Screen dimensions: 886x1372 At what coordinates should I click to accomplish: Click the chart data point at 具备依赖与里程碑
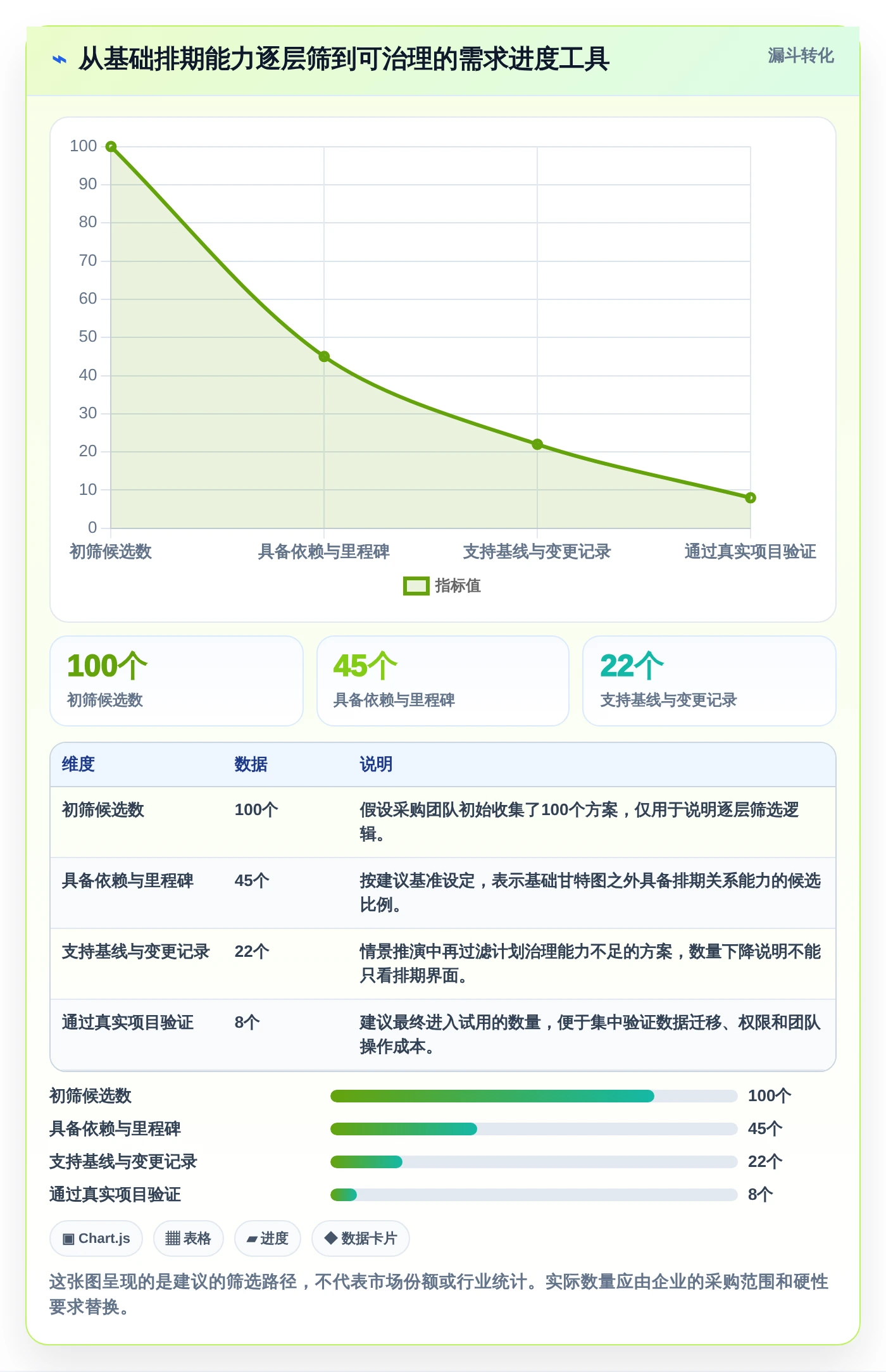pyautogui.click(x=324, y=357)
